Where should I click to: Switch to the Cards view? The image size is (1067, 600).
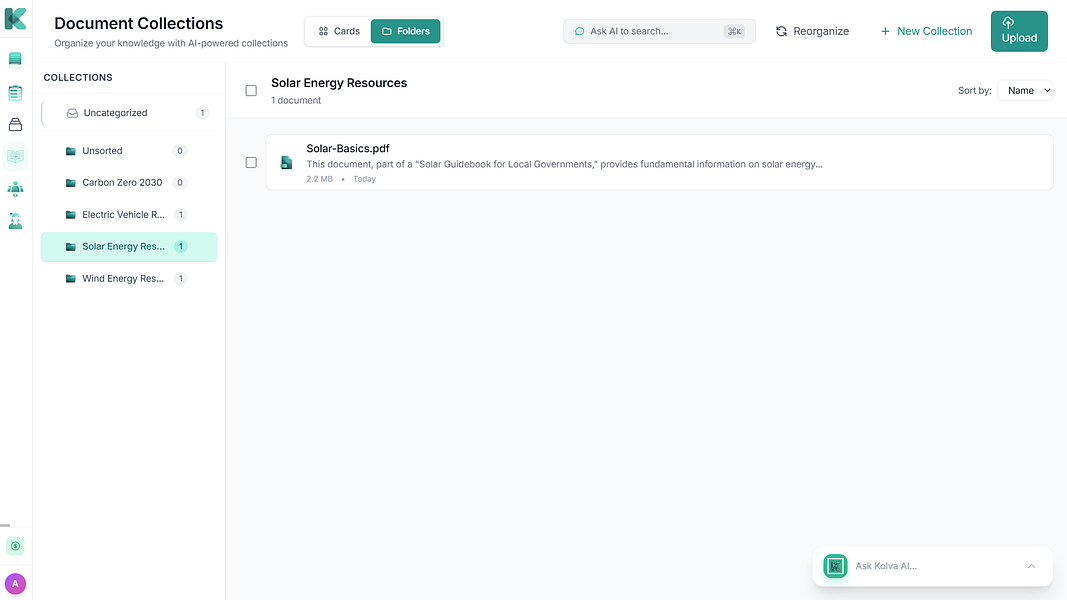[x=339, y=31]
